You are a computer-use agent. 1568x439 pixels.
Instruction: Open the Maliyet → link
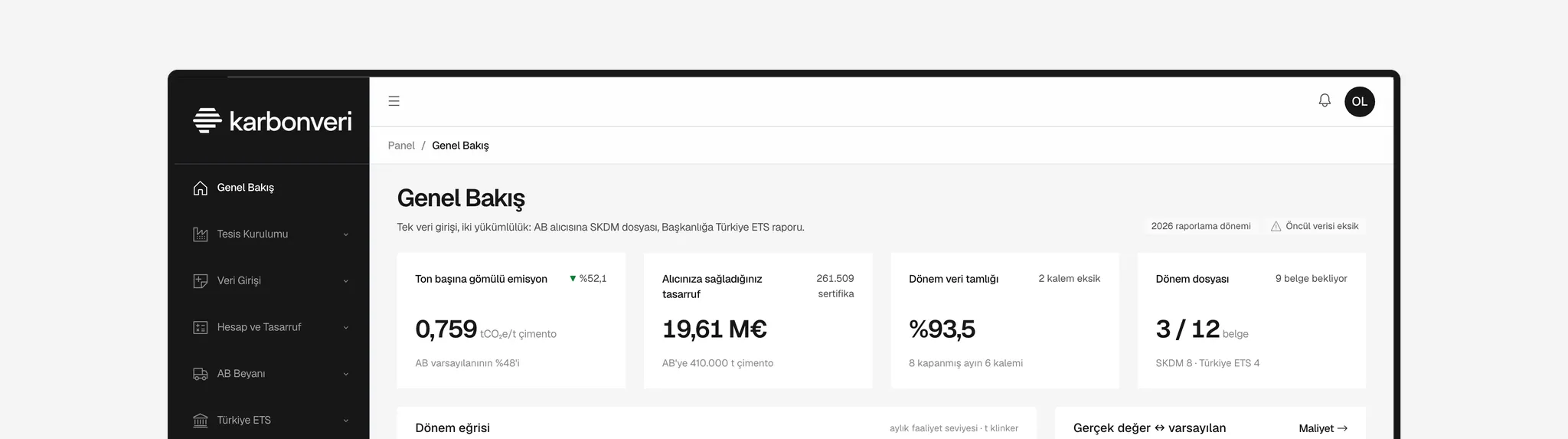click(1323, 428)
